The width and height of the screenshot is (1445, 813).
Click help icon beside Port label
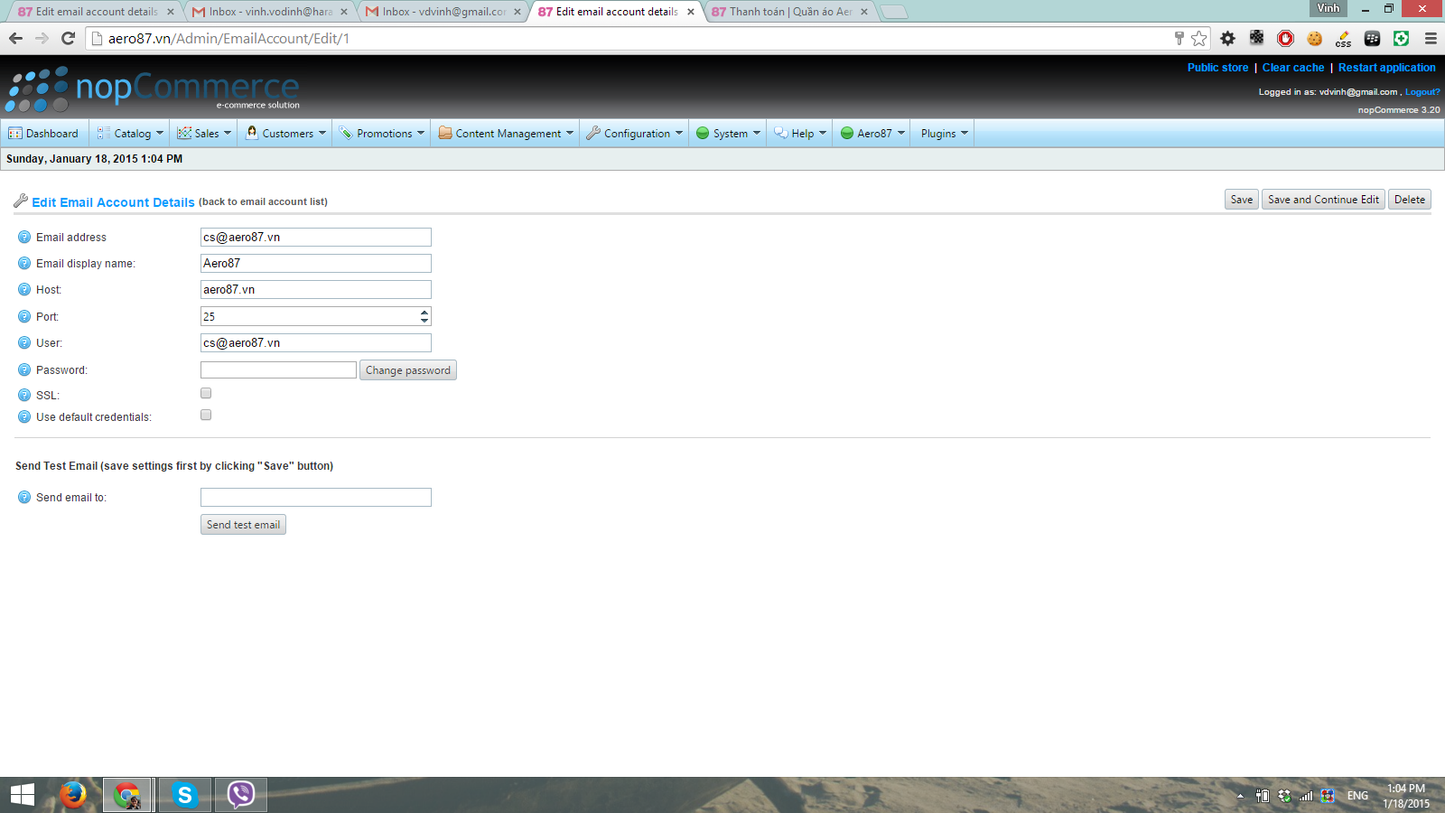(24, 317)
